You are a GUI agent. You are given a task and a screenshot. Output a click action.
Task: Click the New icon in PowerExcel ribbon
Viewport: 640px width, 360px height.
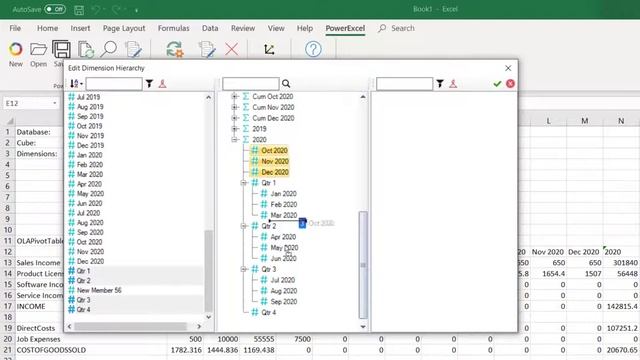point(16,49)
